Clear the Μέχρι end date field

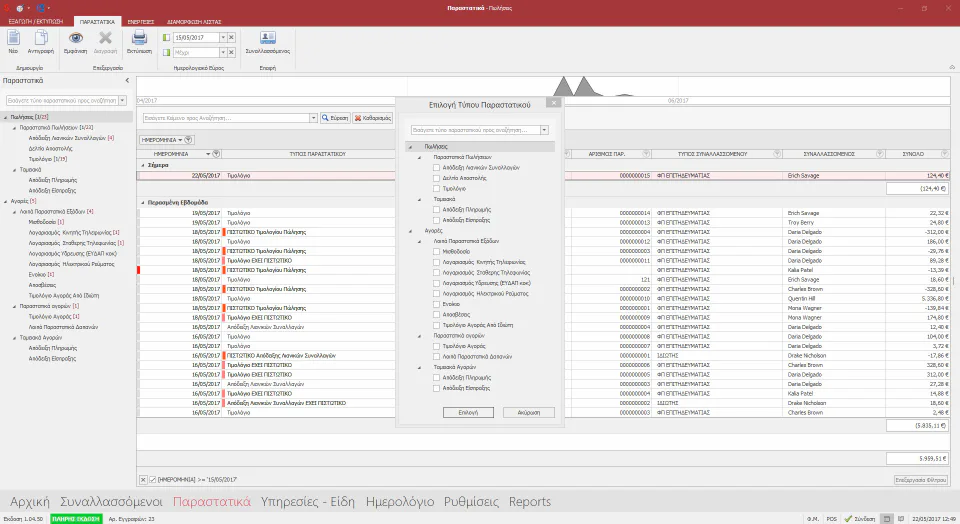click(x=231, y=53)
